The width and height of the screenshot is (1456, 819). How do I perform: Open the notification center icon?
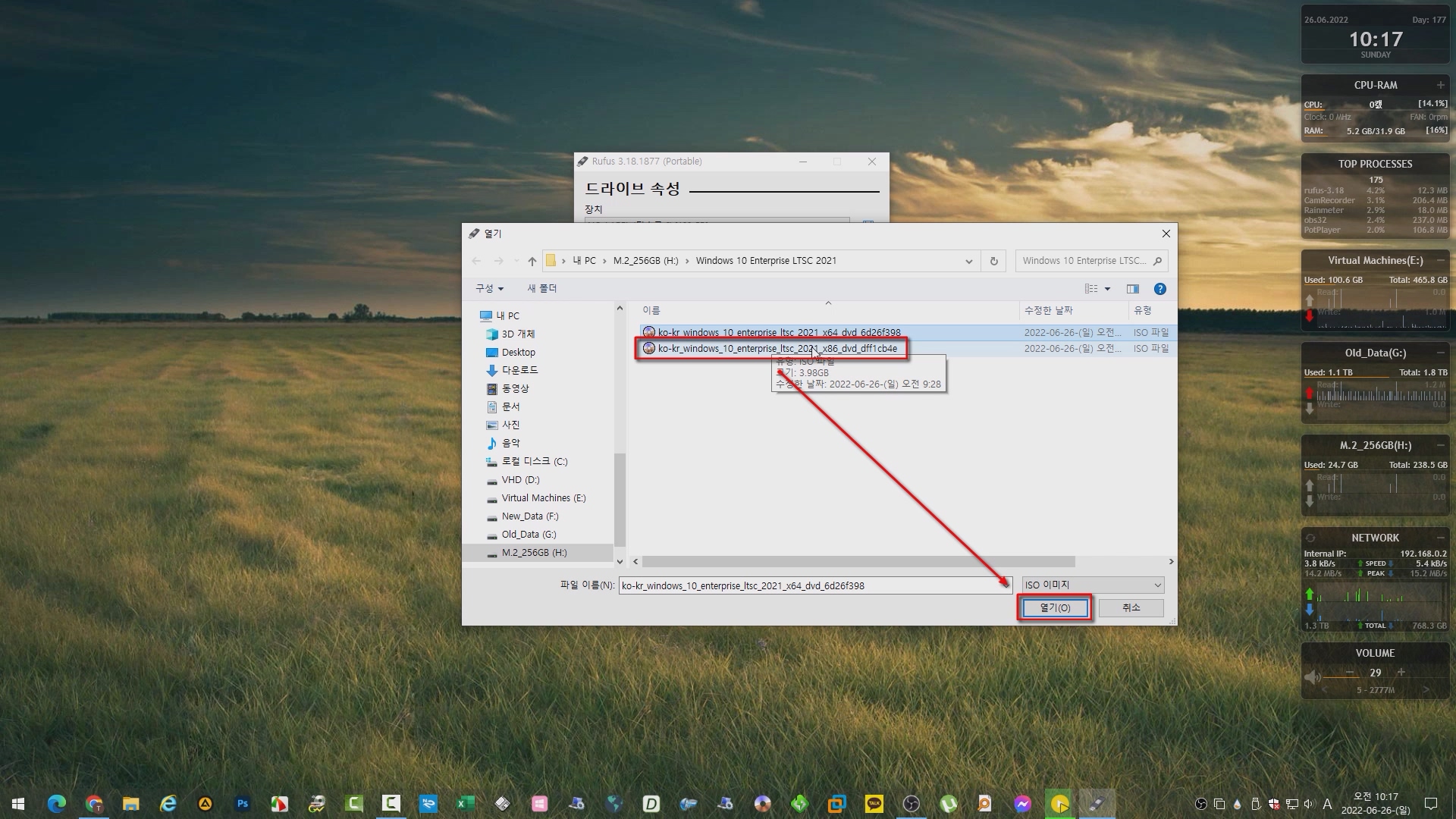point(1431,804)
